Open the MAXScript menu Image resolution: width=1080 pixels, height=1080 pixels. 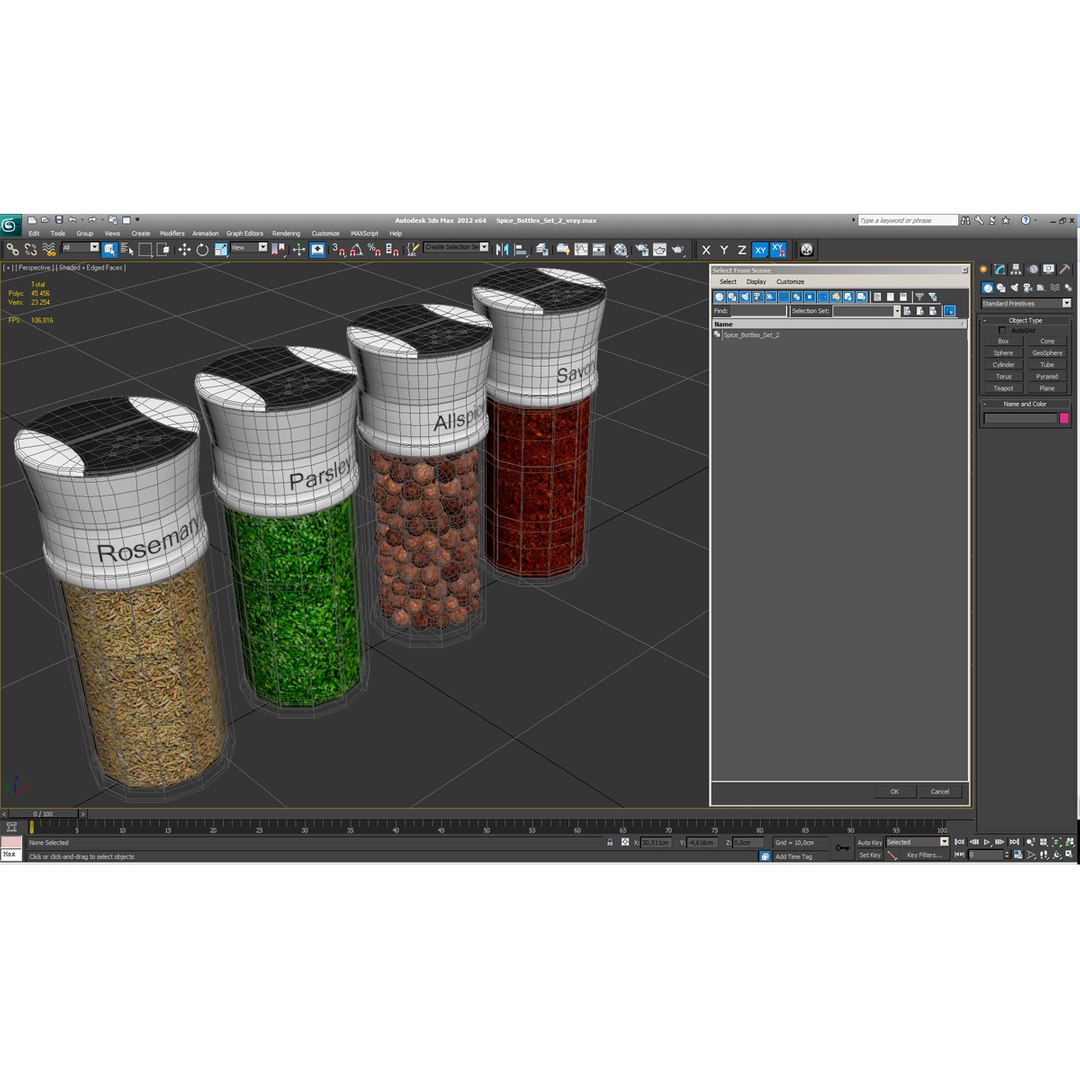tap(364, 233)
